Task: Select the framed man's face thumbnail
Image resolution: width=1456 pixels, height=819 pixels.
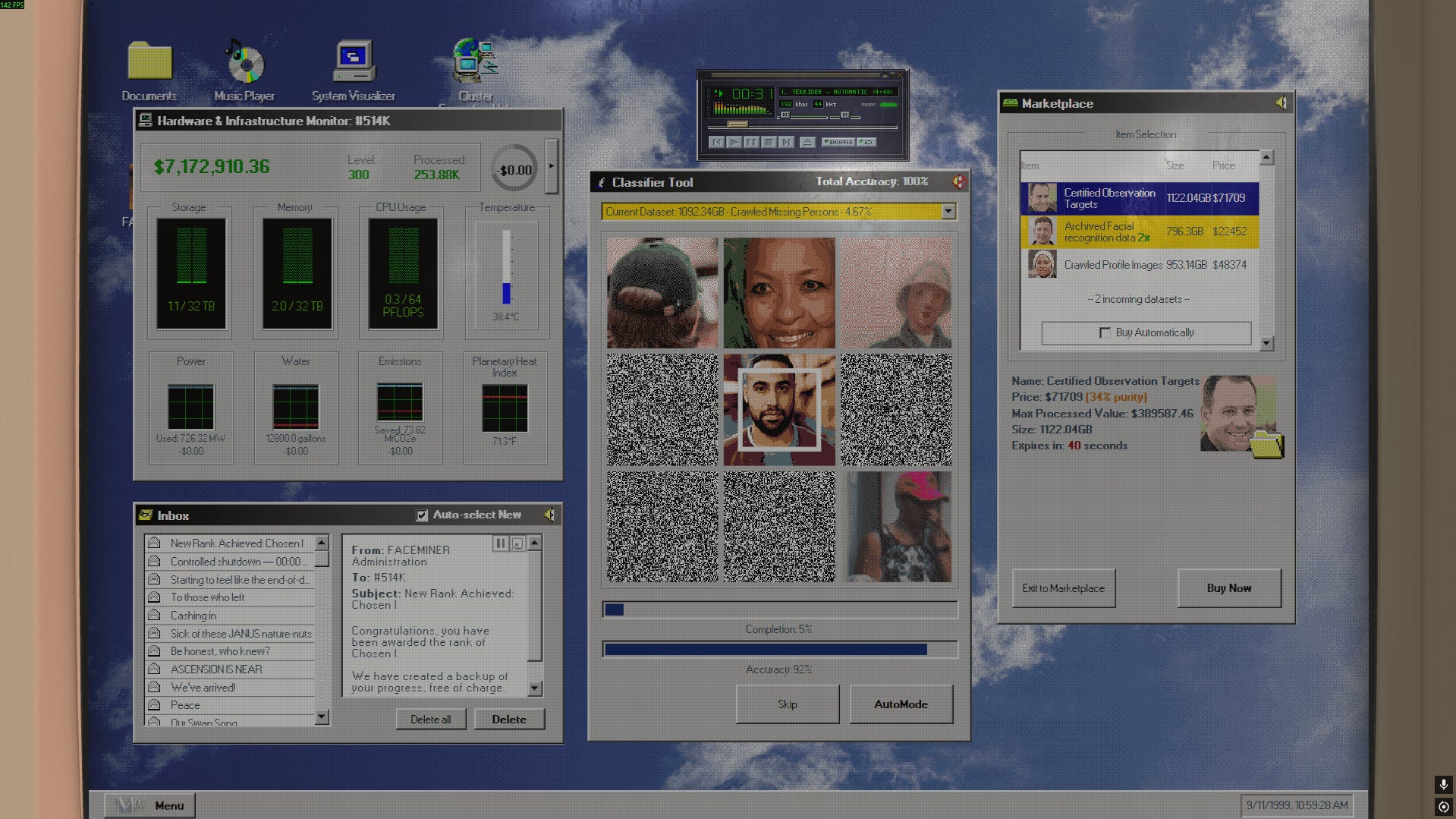Action: pyautogui.click(x=779, y=410)
